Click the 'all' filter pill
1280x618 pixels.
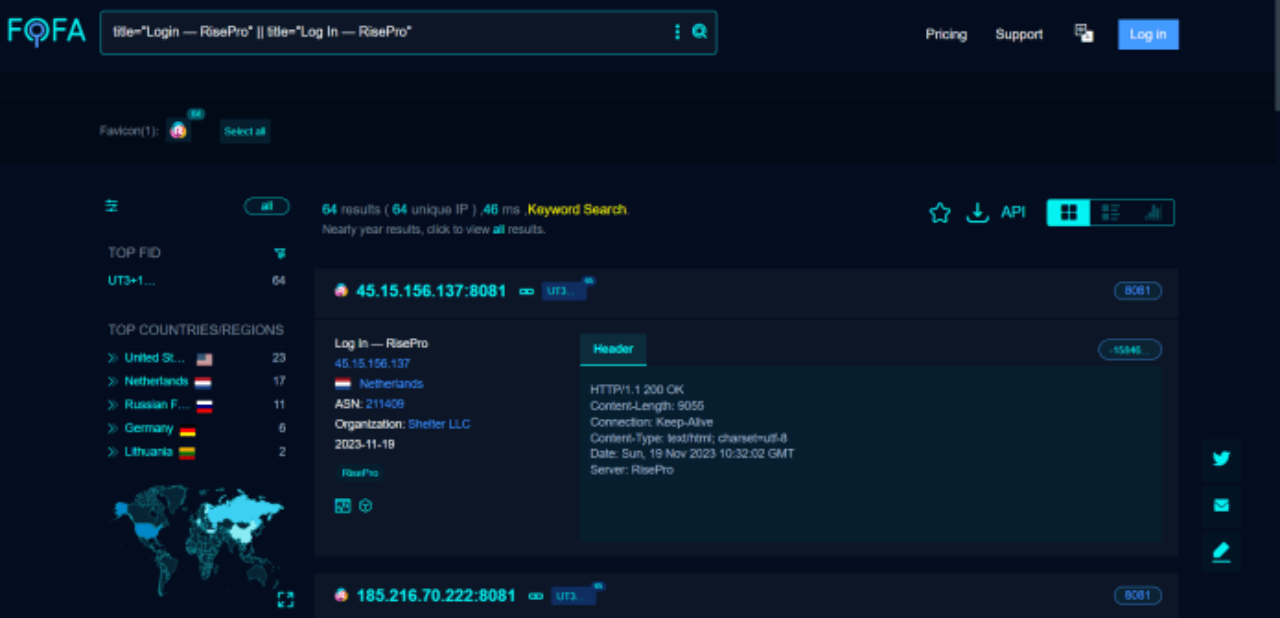pyautogui.click(x=267, y=206)
